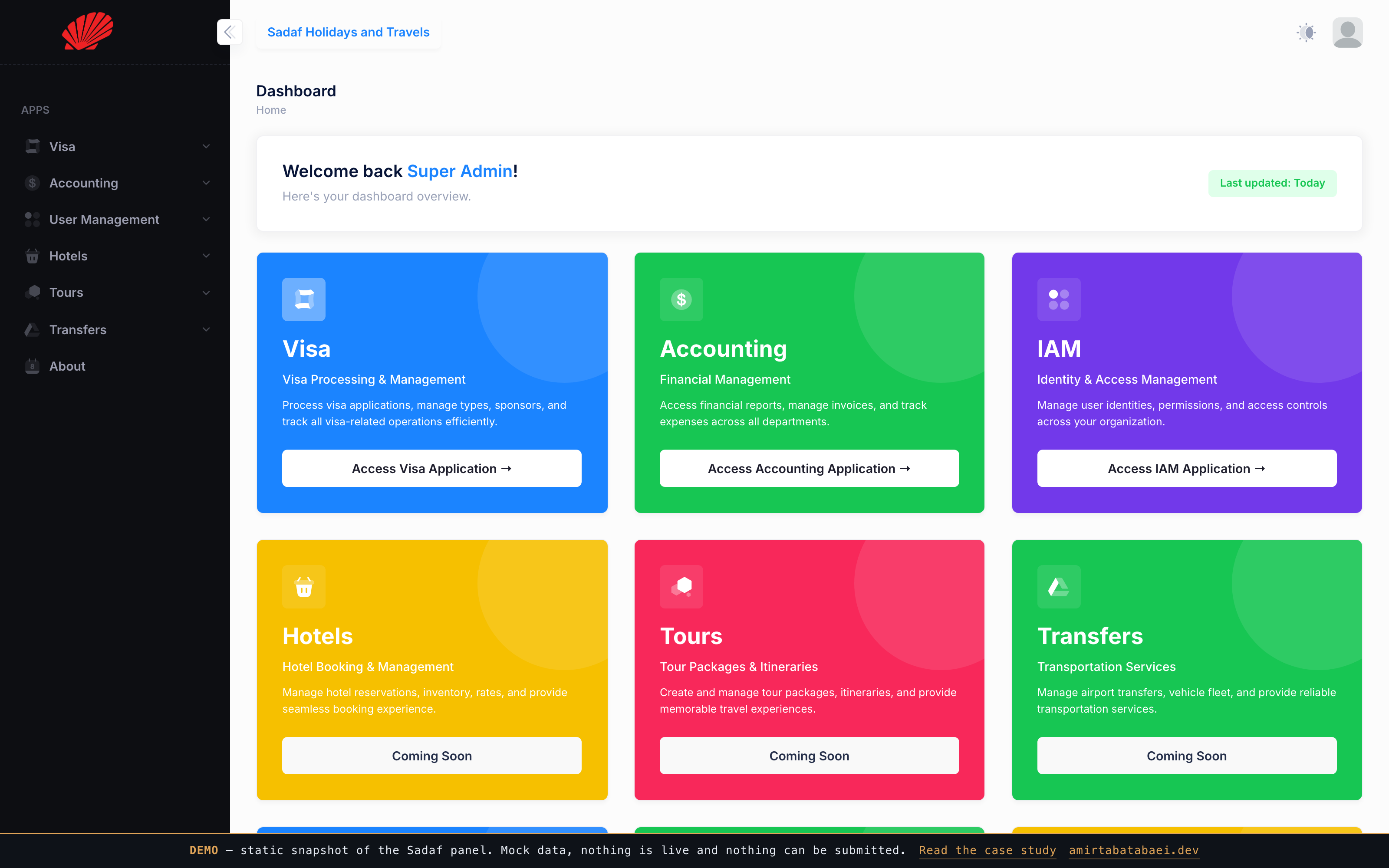Visit the amirtabatabaei.dev link
This screenshot has height=868, width=1389.
coord(1134,850)
